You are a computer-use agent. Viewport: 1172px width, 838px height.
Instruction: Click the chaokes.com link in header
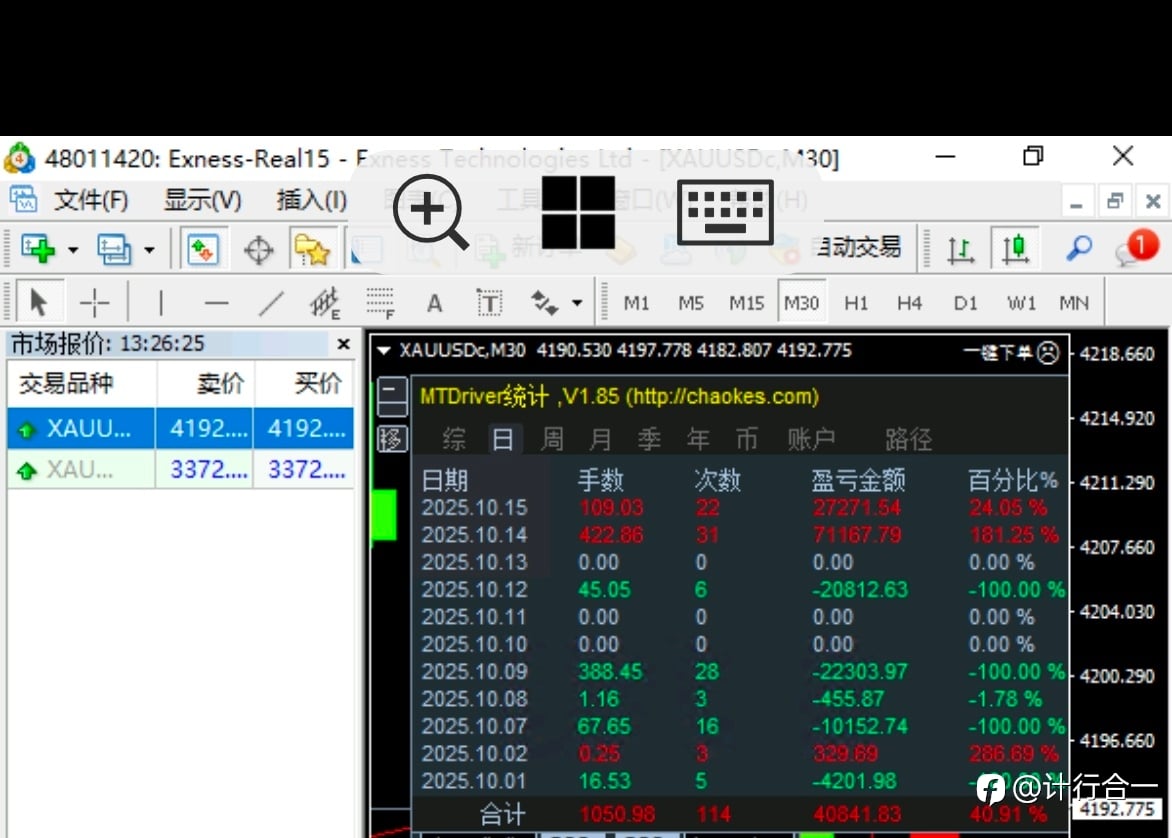723,396
